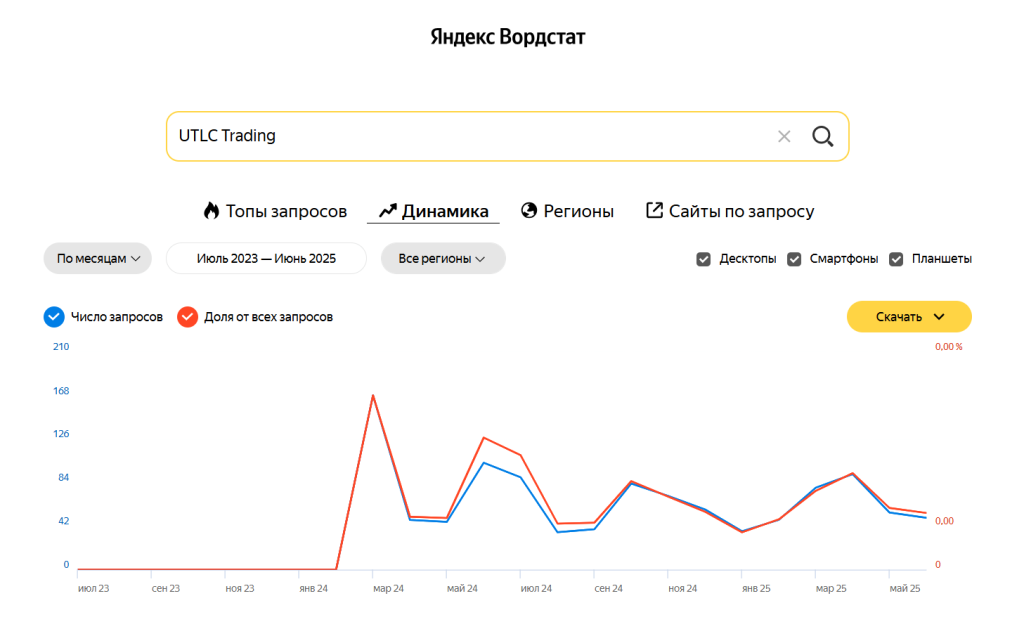Switch to the Топы запросов tab
Image resolution: width=1024 pixels, height=622 pixels.
click(286, 211)
